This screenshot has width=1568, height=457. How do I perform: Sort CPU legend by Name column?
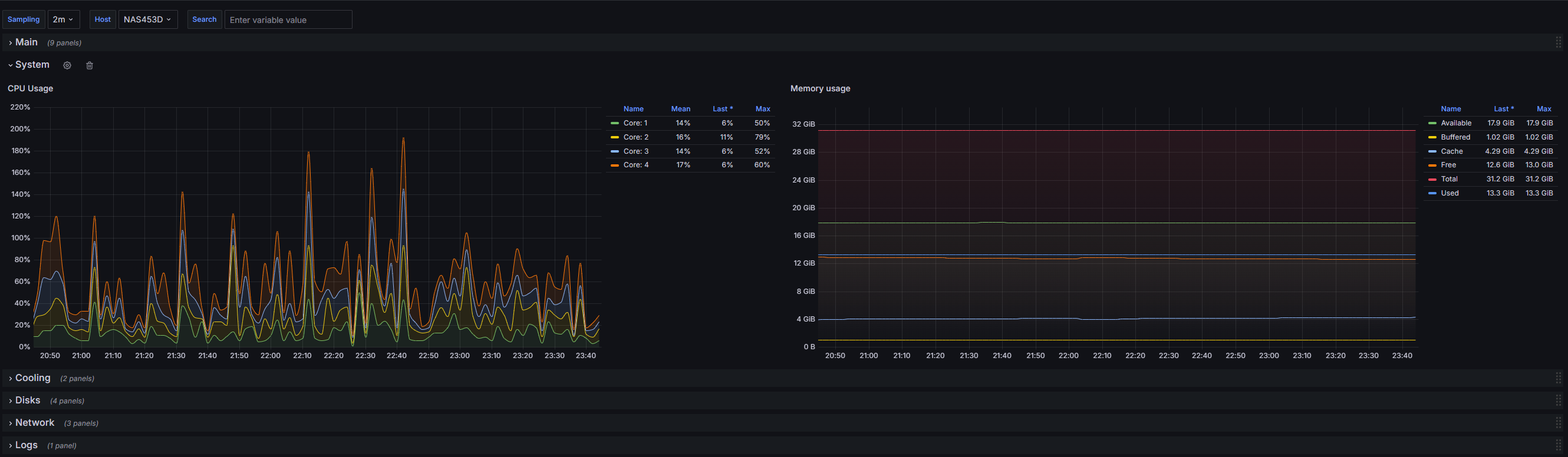633,109
